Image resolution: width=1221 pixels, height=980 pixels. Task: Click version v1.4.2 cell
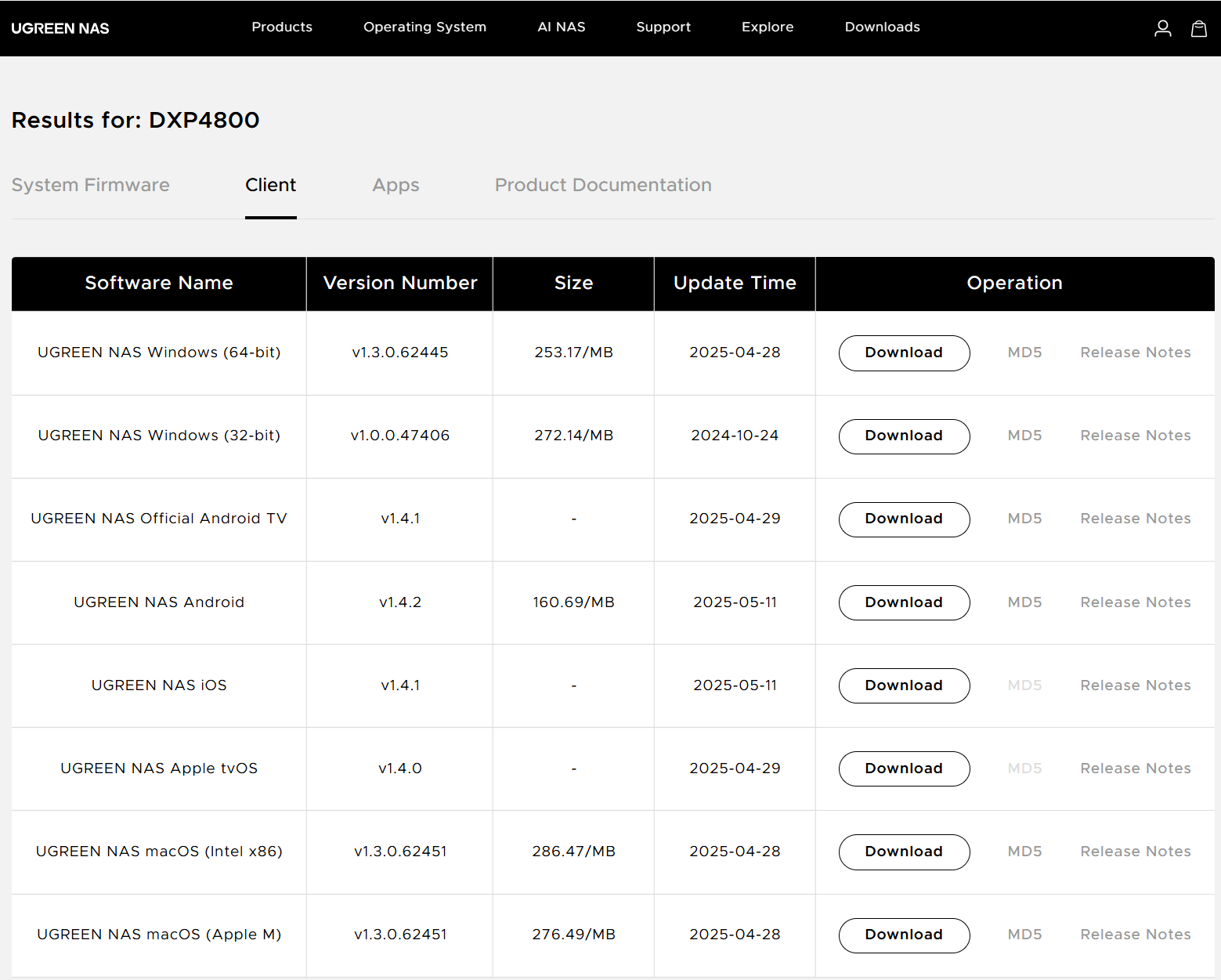pyautogui.click(x=400, y=602)
